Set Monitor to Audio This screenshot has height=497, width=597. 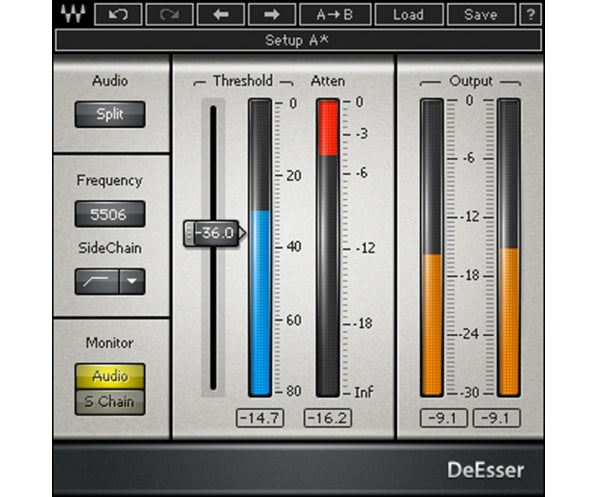(110, 376)
